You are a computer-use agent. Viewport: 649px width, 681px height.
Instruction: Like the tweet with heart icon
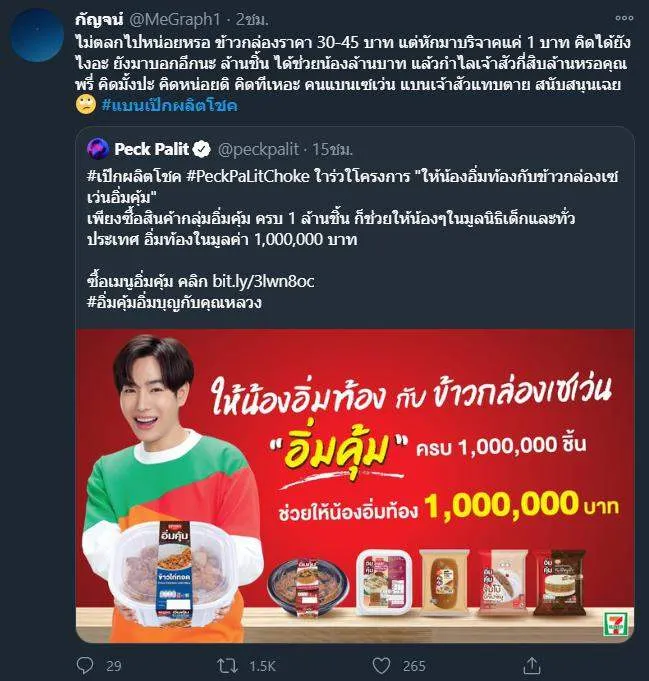(x=381, y=665)
